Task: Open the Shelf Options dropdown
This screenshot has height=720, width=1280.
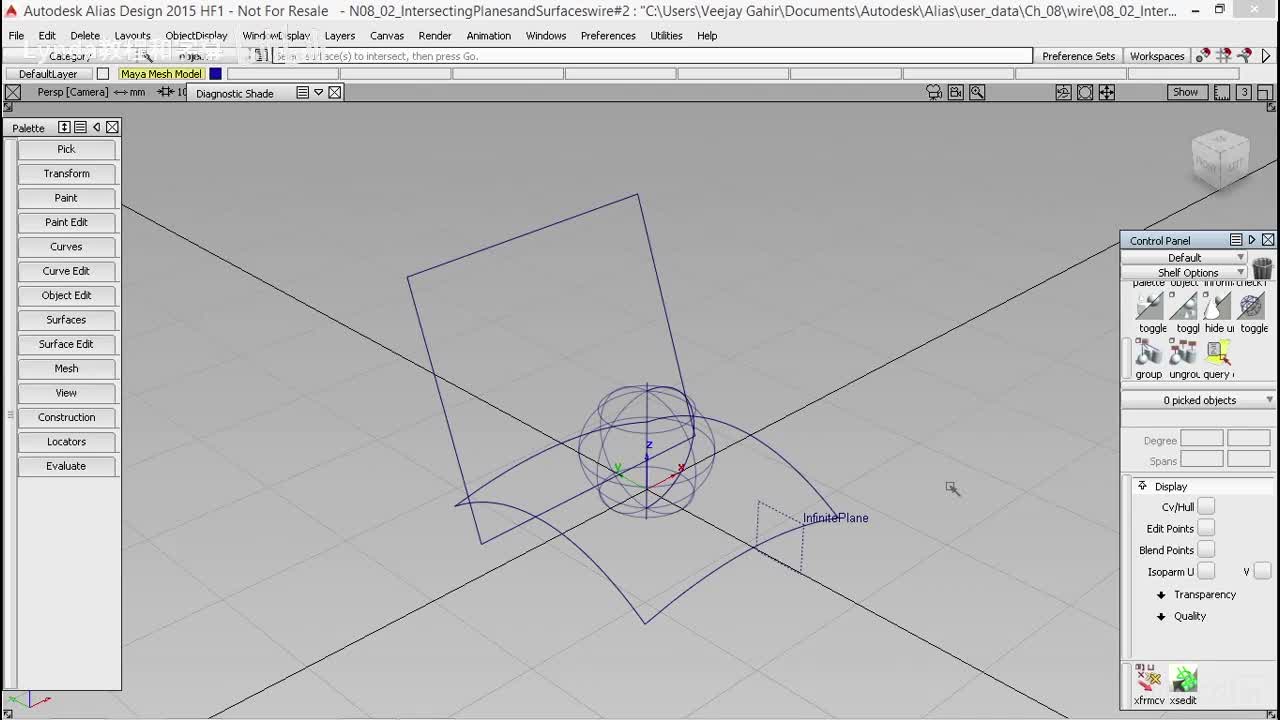Action: (1185, 272)
